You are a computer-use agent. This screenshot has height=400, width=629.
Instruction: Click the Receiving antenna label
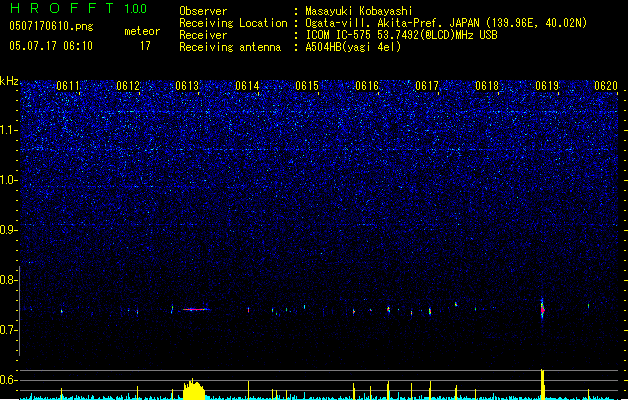coord(230,47)
